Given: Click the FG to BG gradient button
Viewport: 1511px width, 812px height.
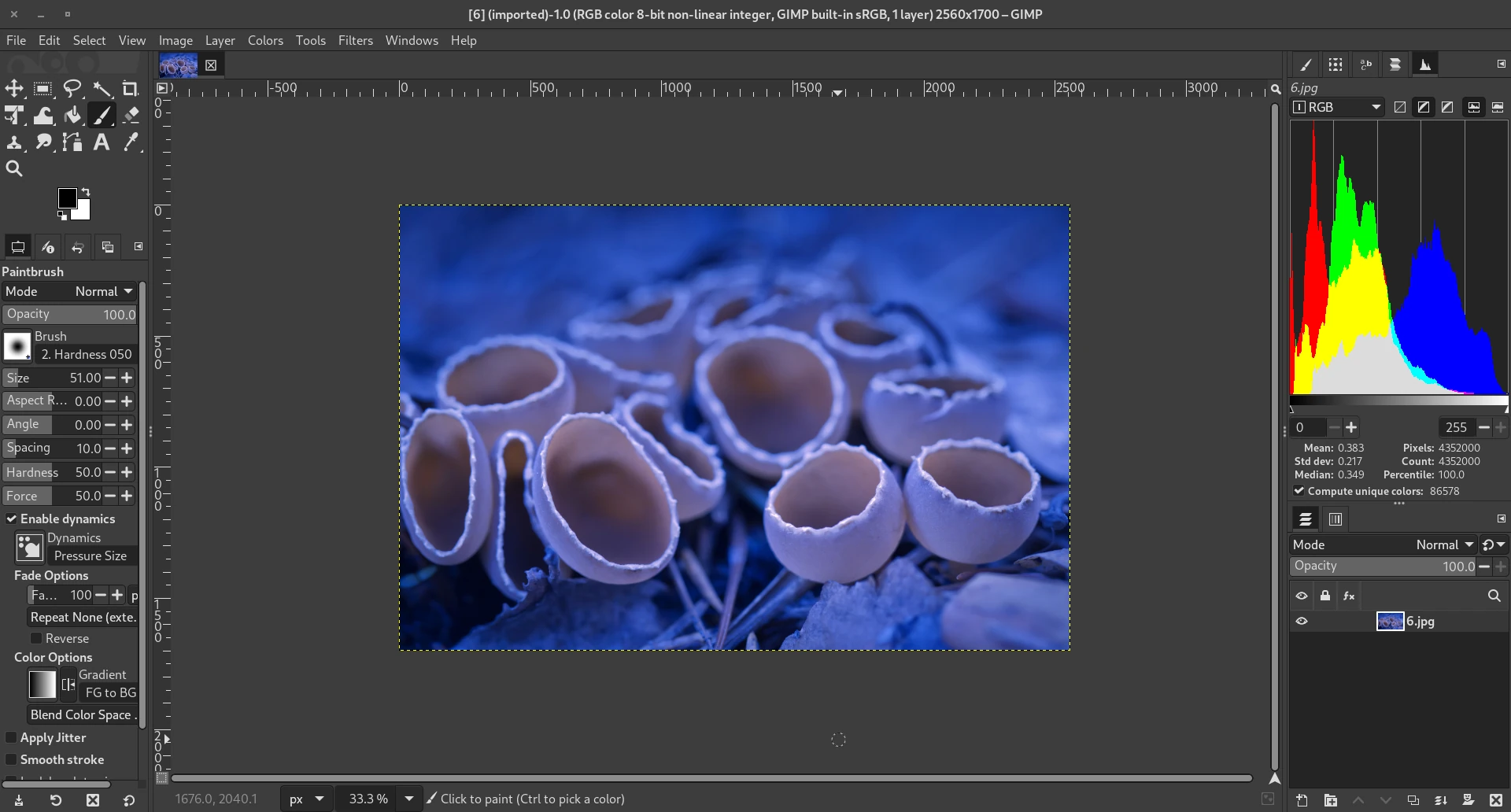Looking at the screenshot, I should pos(109,693).
